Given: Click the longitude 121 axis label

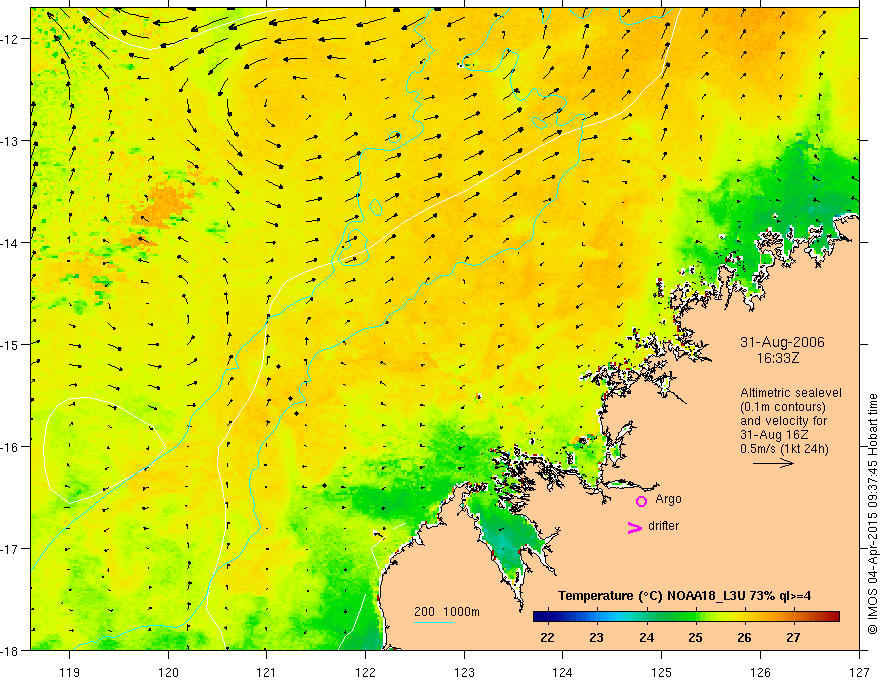Looking at the screenshot, I should 267,672.
